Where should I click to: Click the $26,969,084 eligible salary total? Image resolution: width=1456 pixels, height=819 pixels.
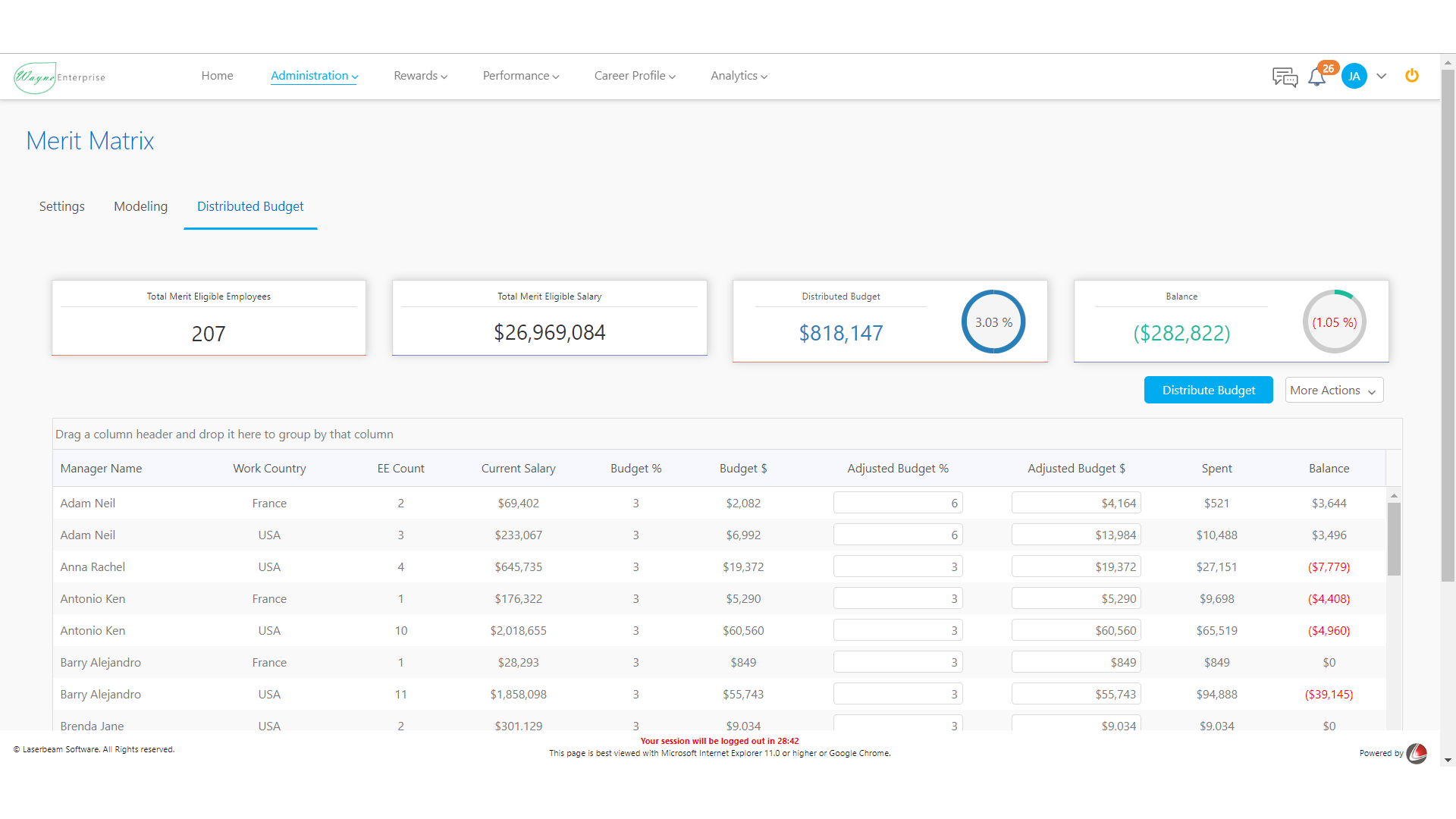(550, 332)
